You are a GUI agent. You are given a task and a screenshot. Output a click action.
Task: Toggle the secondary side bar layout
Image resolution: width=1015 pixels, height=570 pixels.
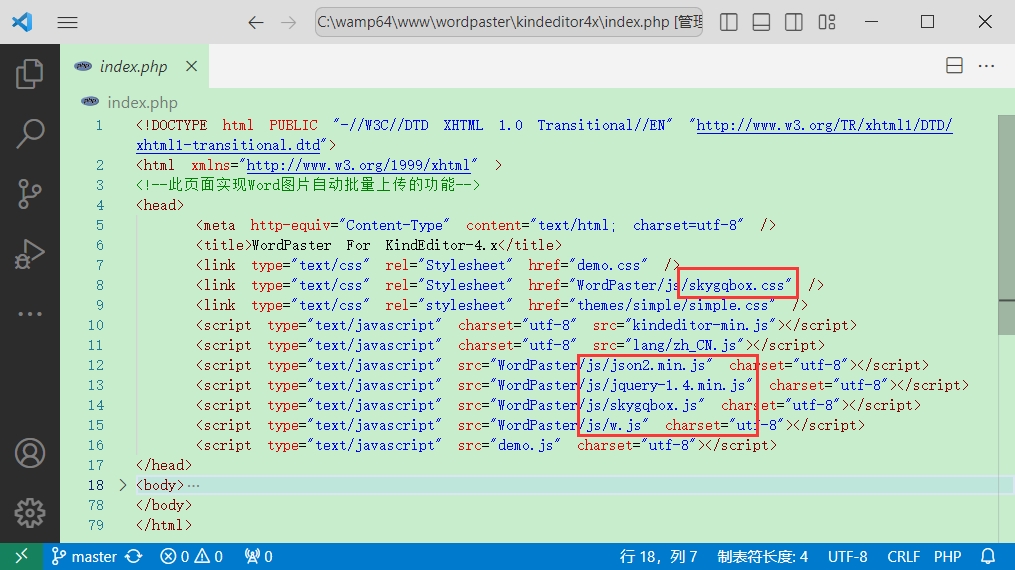793,22
